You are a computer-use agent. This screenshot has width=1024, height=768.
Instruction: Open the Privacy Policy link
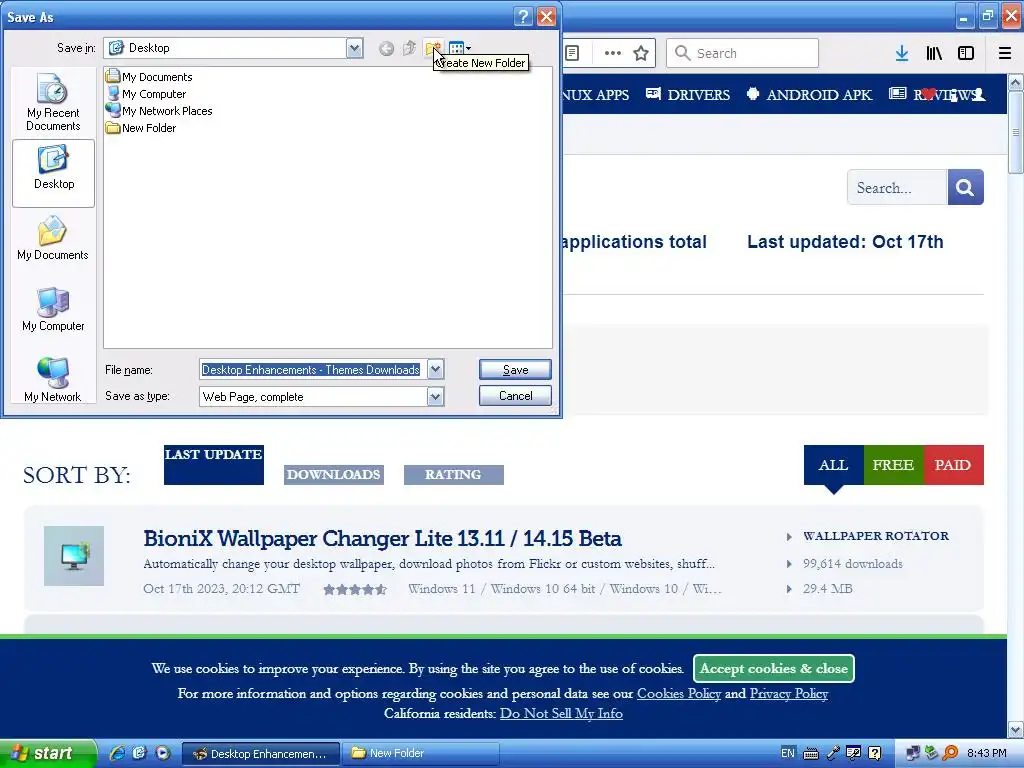tap(789, 694)
